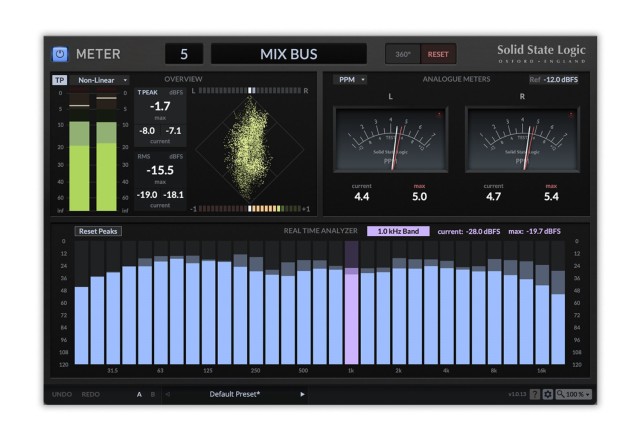Go to next preset arrow
The width and height of the screenshot is (640, 426).
303,394
